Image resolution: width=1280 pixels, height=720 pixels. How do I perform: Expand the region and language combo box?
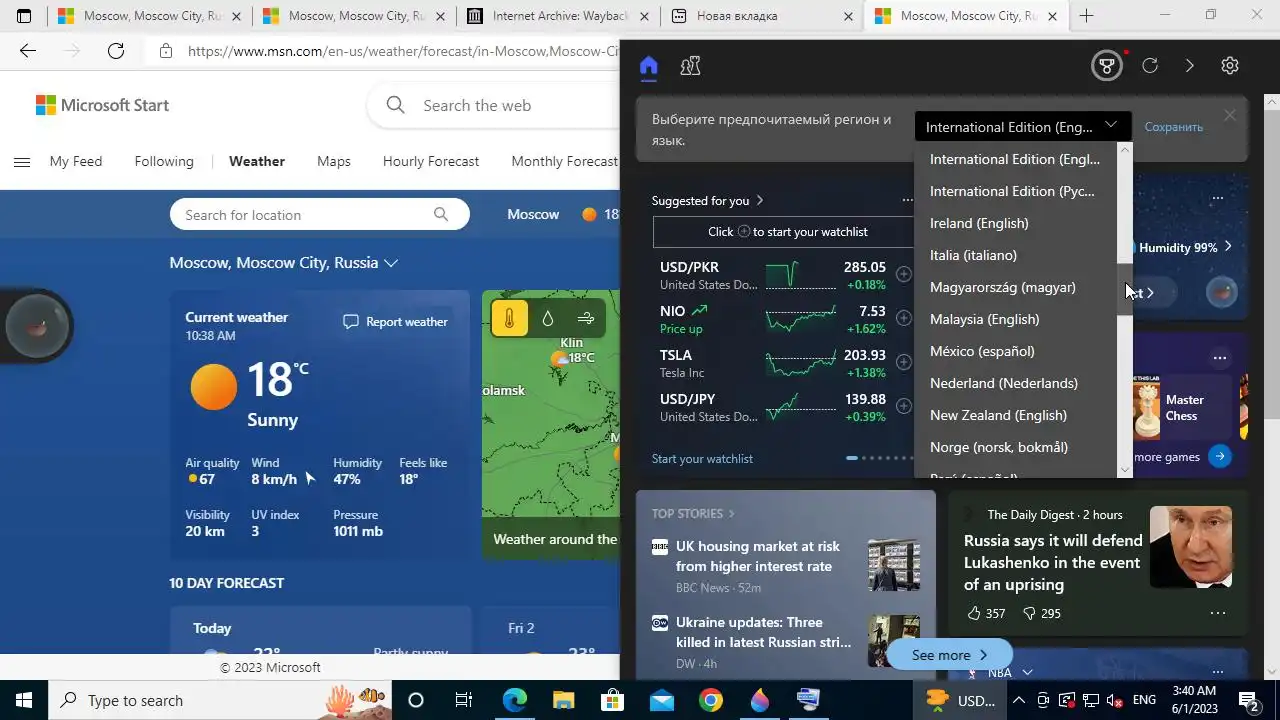[1023, 127]
